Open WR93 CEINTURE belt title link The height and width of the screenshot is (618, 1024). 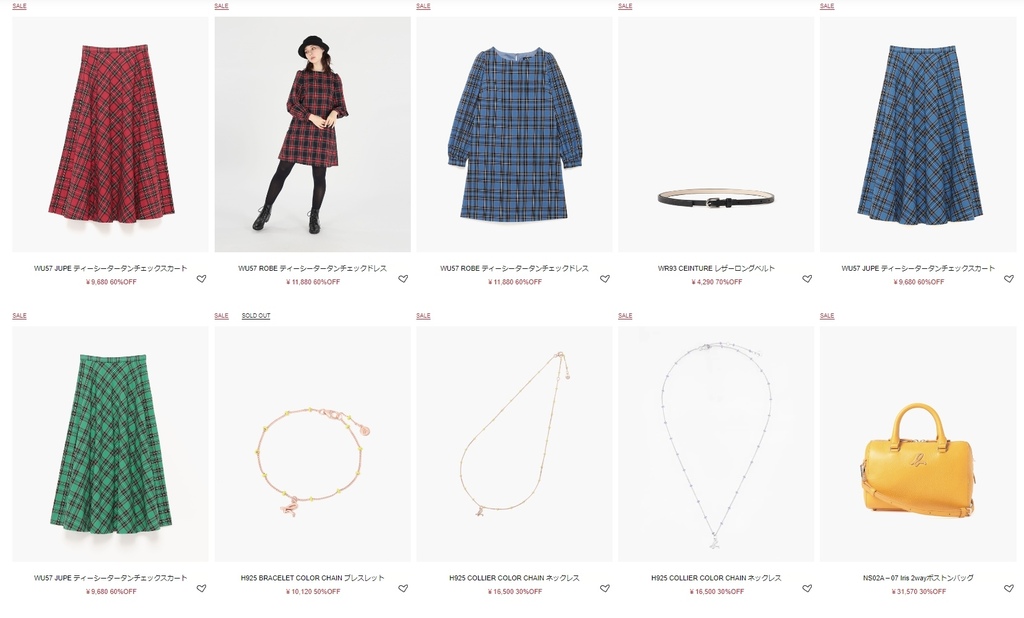coord(716,268)
